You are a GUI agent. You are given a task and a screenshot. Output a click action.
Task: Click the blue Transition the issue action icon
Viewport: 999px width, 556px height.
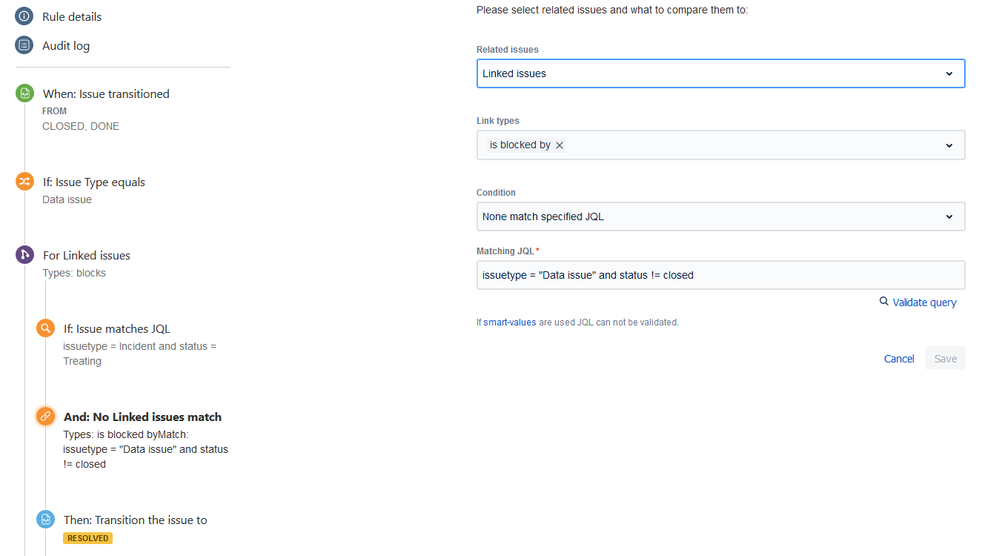(45, 519)
